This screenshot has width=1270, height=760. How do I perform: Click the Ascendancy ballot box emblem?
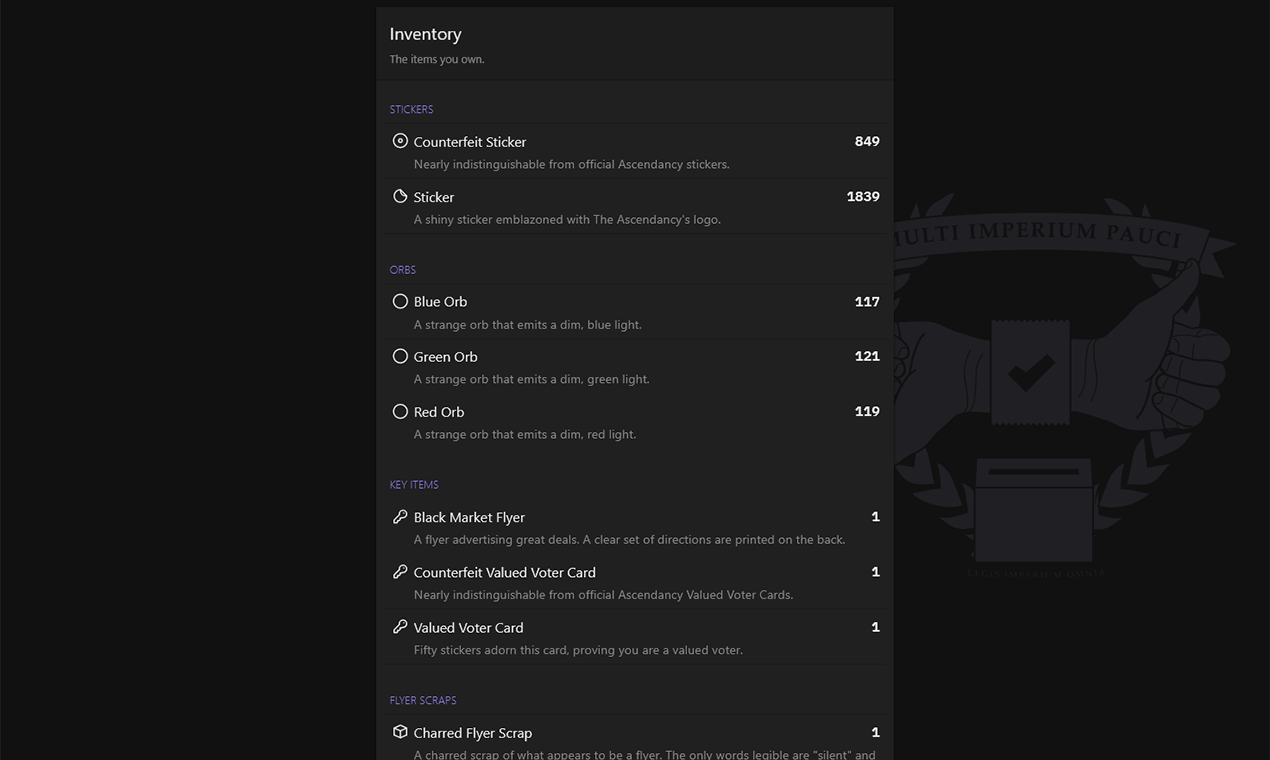[x=1033, y=510]
